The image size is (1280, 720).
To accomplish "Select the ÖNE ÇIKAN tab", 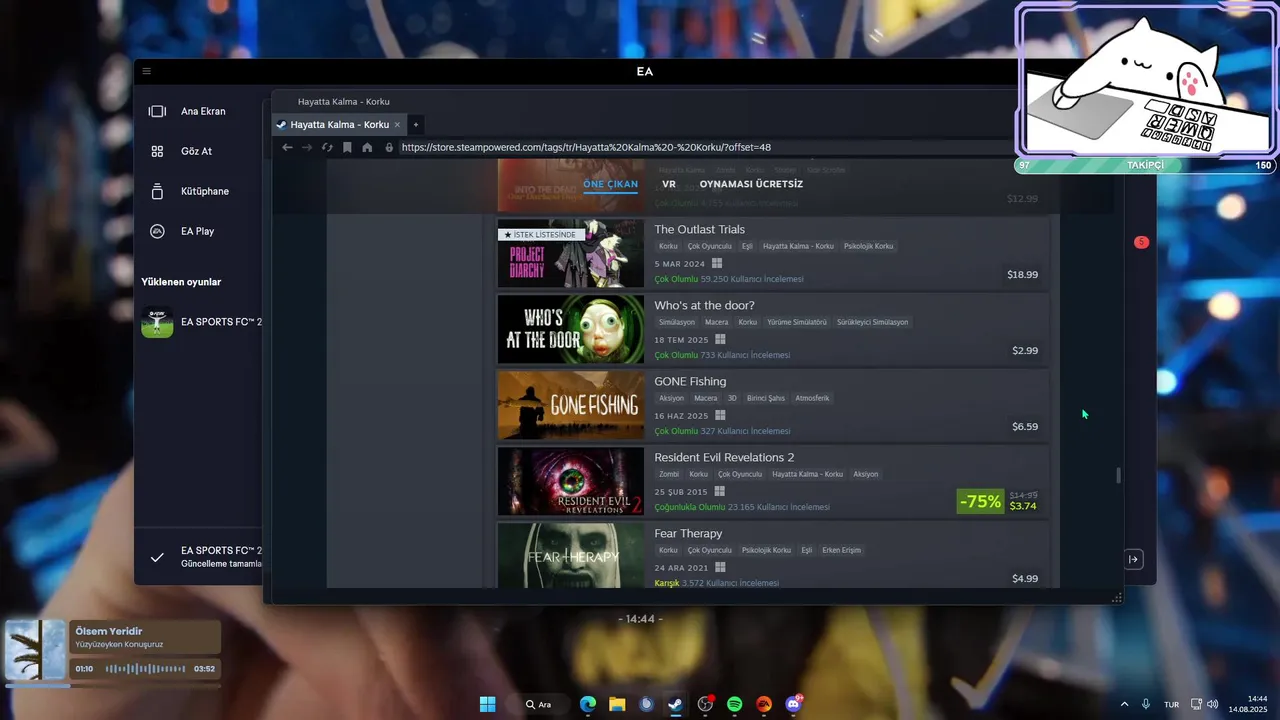I will pos(610,184).
